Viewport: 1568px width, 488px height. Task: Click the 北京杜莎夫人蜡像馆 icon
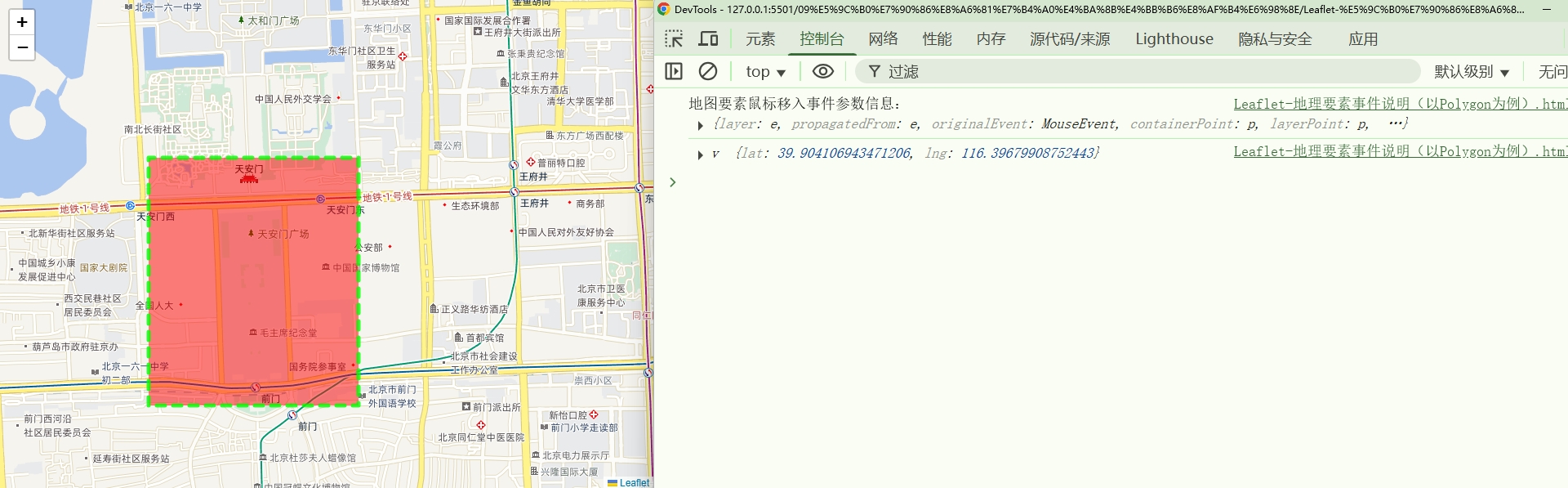tap(263, 458)
